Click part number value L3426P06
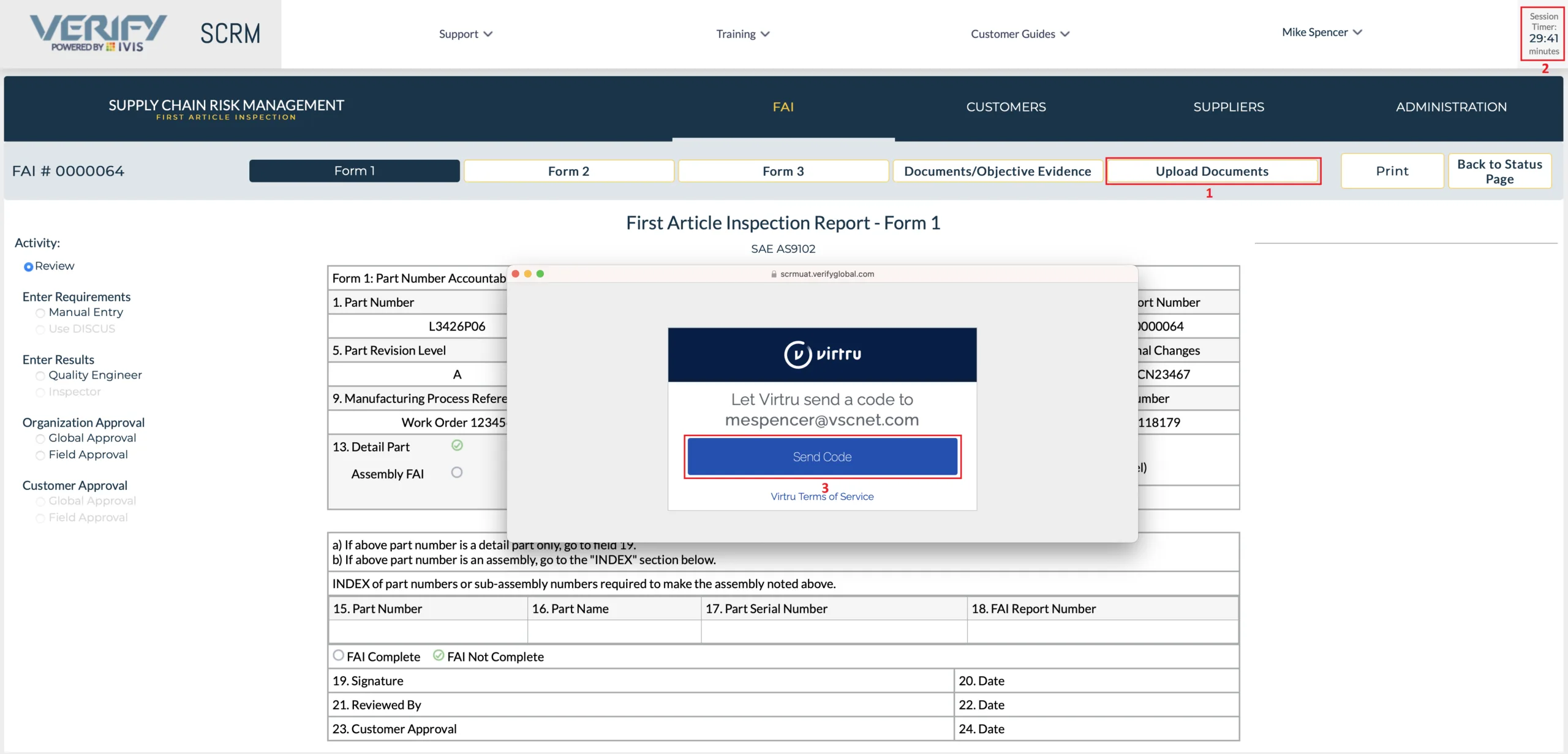The width and height of the screenshot is (1568, 754). tap(457, 326)
